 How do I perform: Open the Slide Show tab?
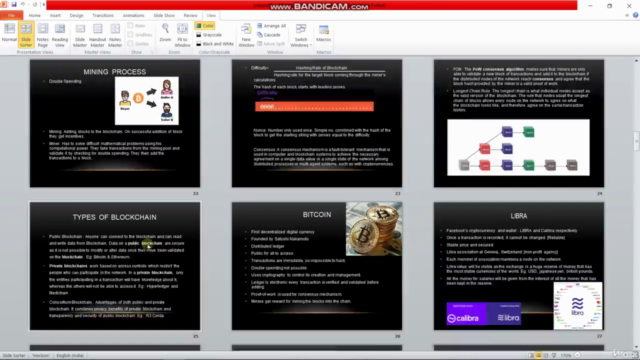(x=164, y=16)
